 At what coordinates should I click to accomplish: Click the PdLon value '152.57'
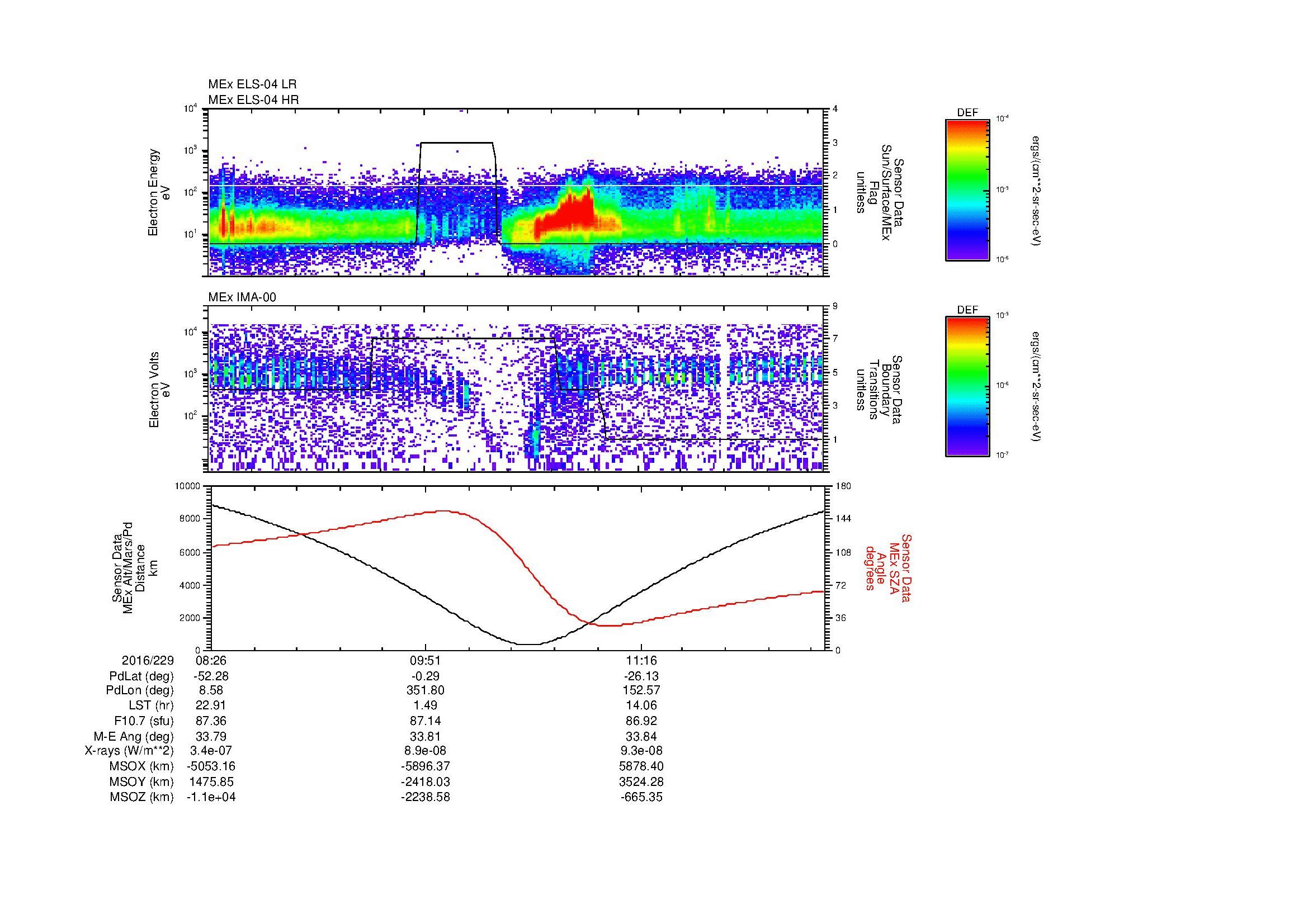tap(641, 690)
